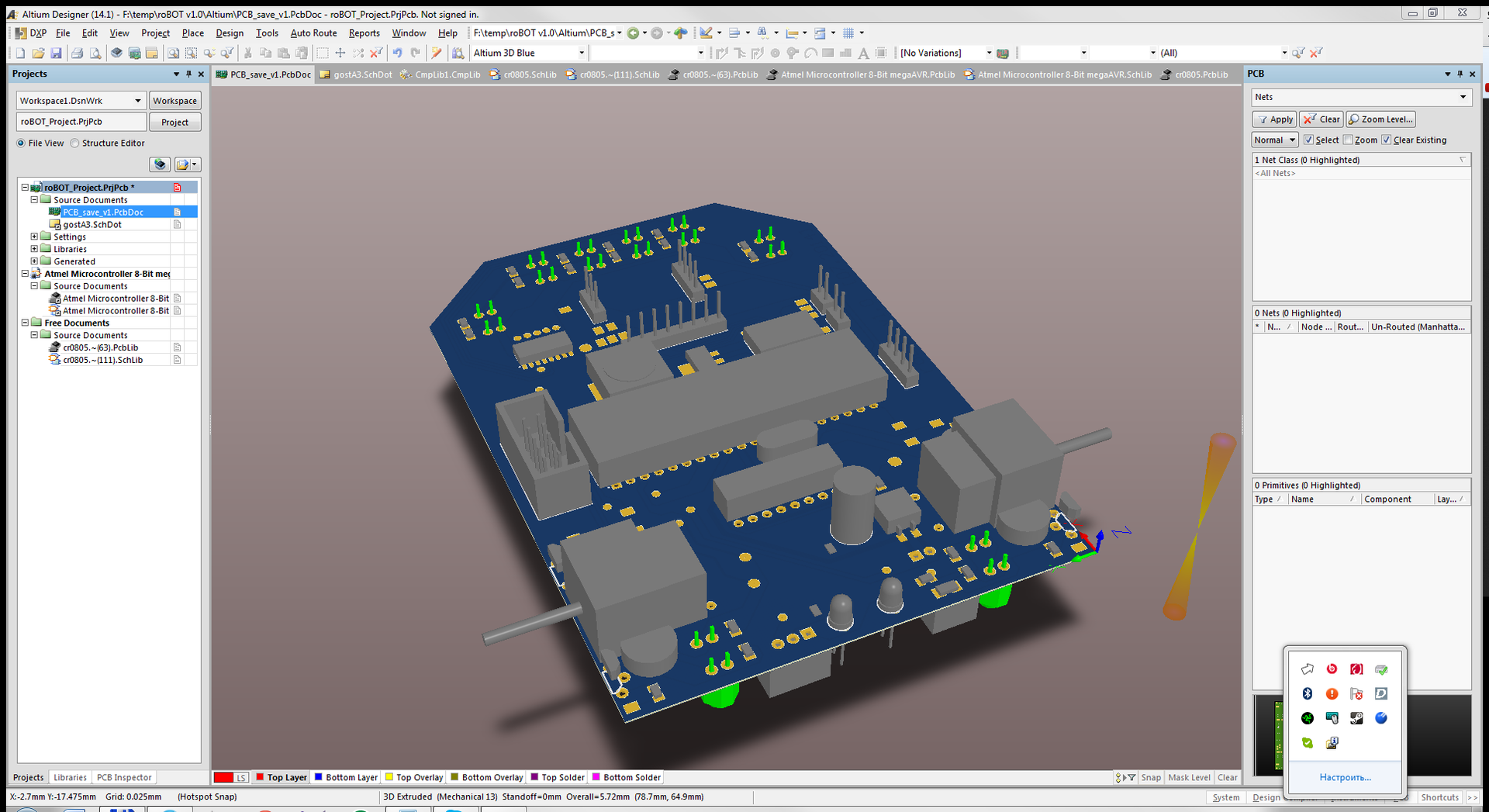Switch to the Libraries panel tab
The width and height of the screenshot is (1489, 812).
pyautogui.click(x=70, y=777)
